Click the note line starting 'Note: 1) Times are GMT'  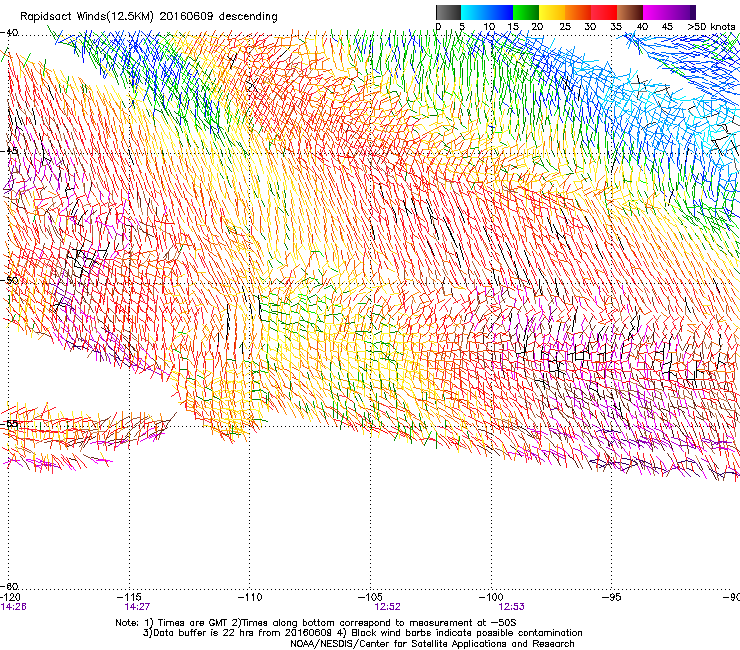click(x=316, y=623)
